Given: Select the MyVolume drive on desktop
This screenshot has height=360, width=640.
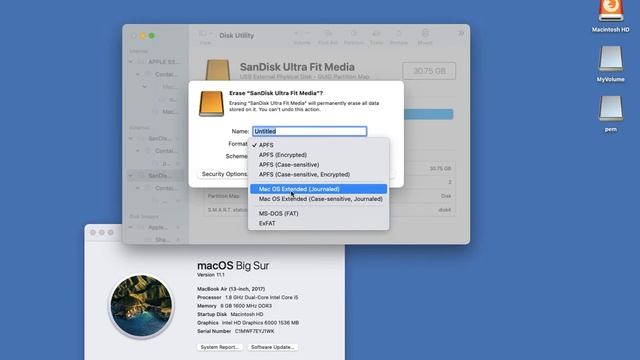Looking at the screenshot, I should [611, 64].
